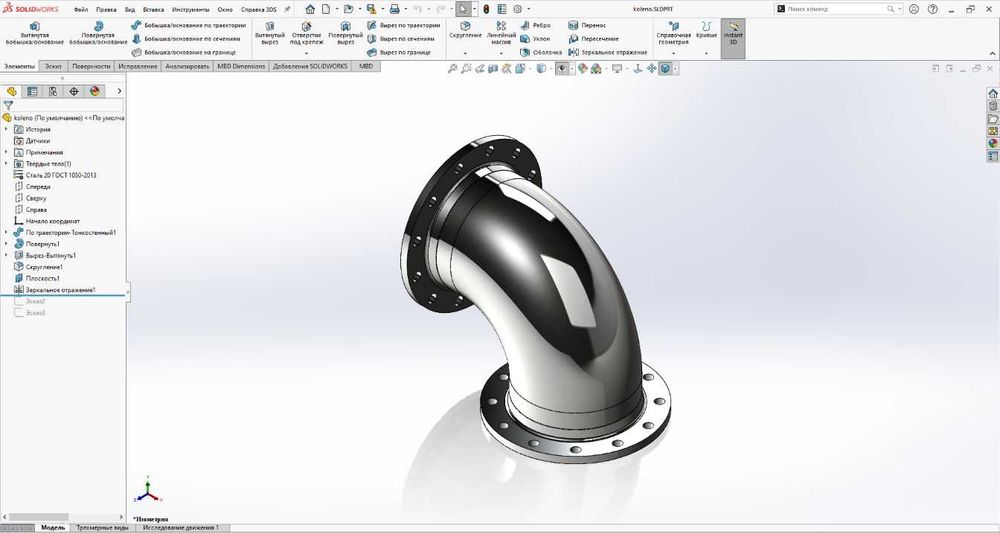Open the DimXpertManager crosshair tab
The height and width of the screenshot is (533, 1000).
[x=74, y=91]
